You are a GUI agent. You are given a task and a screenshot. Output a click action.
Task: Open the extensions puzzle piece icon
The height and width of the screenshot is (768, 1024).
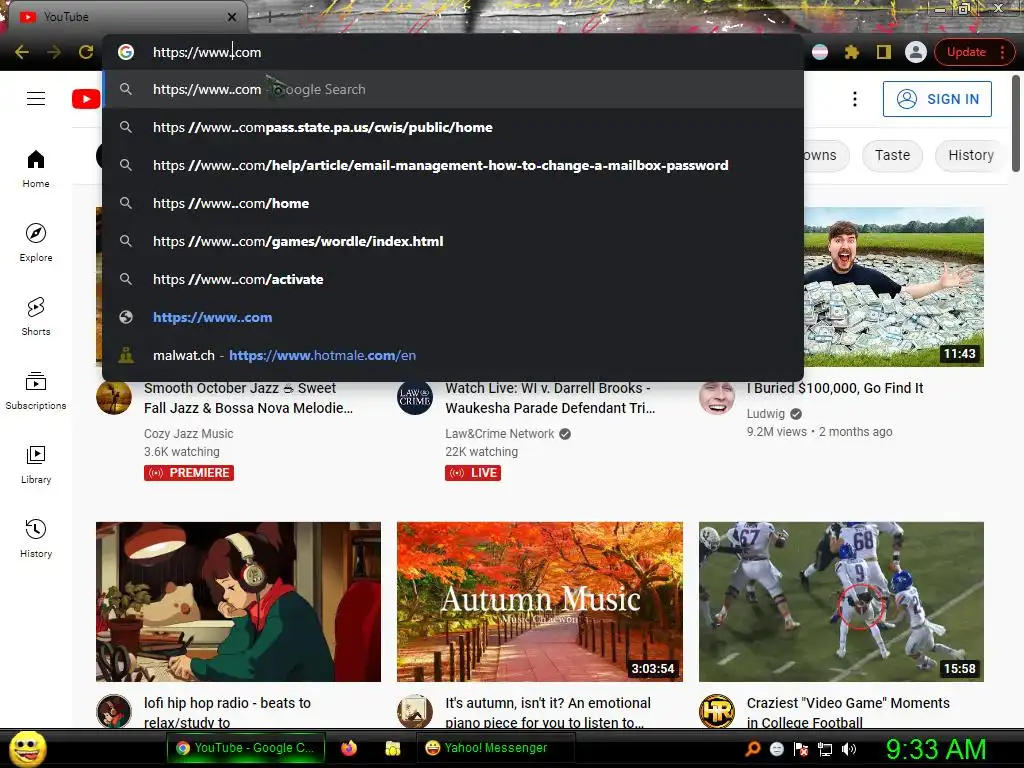coord(852,52)
